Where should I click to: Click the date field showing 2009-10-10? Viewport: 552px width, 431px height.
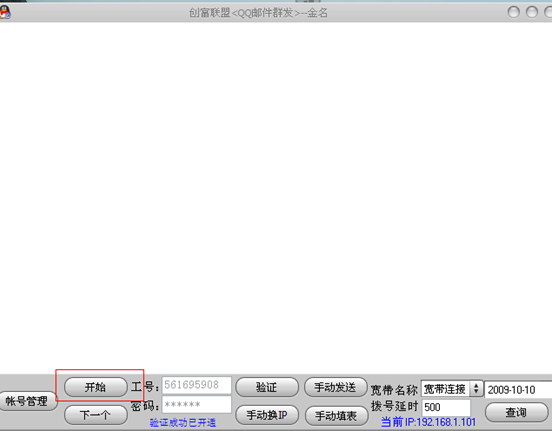pyautogui.click(x=518, y=389)
